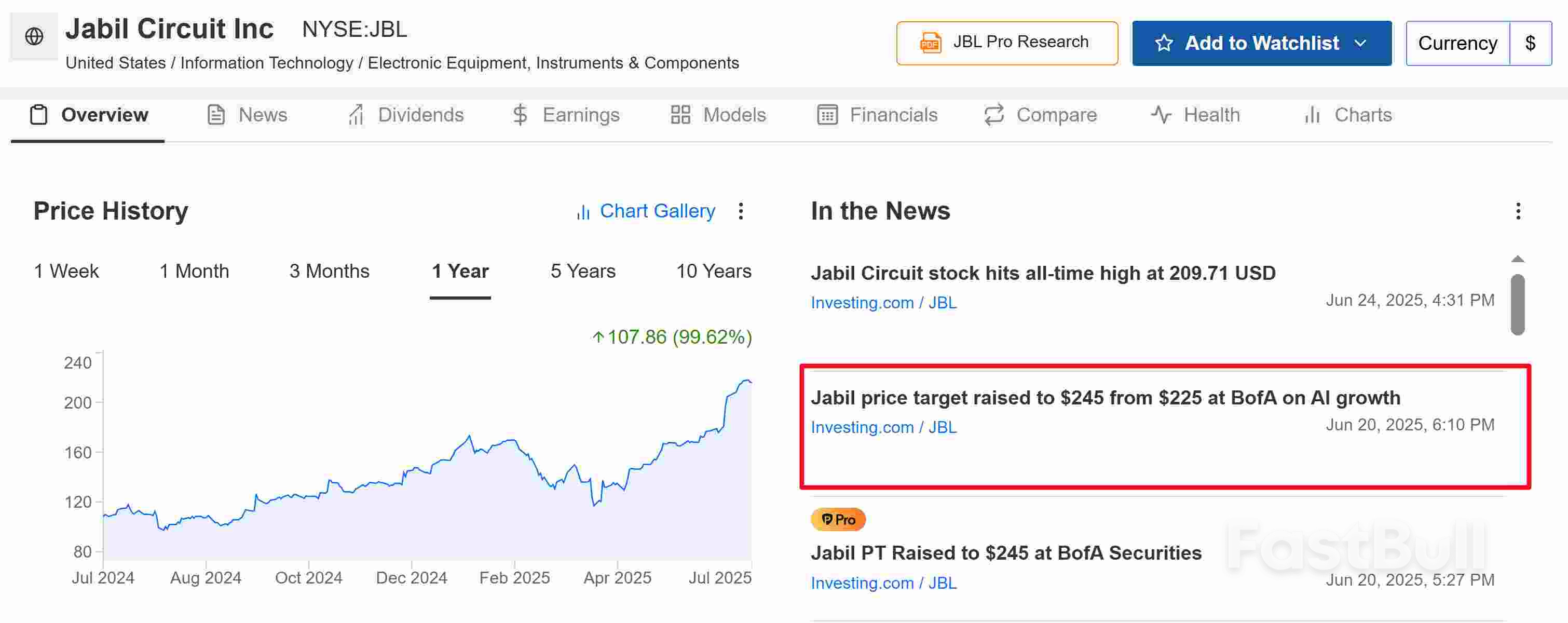Expand the Add to Watchlist dropdown arrow
The height and width of the screenshot is (623, 1568).
[1359, 43]
